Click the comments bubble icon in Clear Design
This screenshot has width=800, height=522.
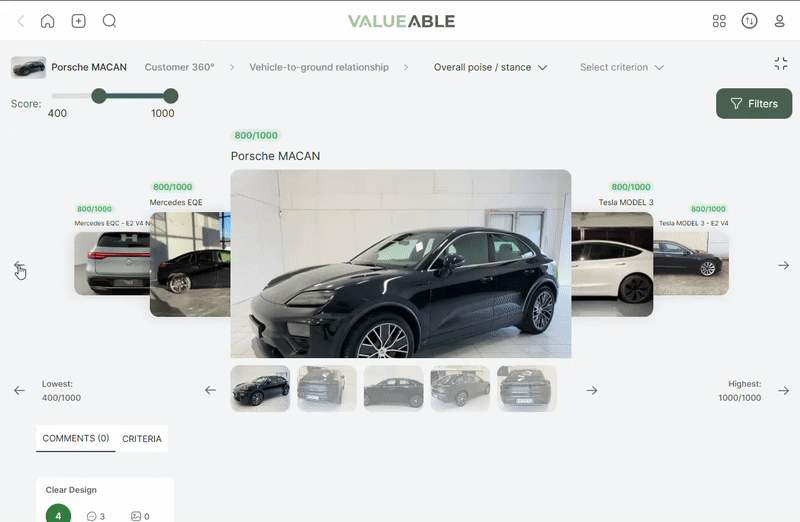tap(92, 516)
